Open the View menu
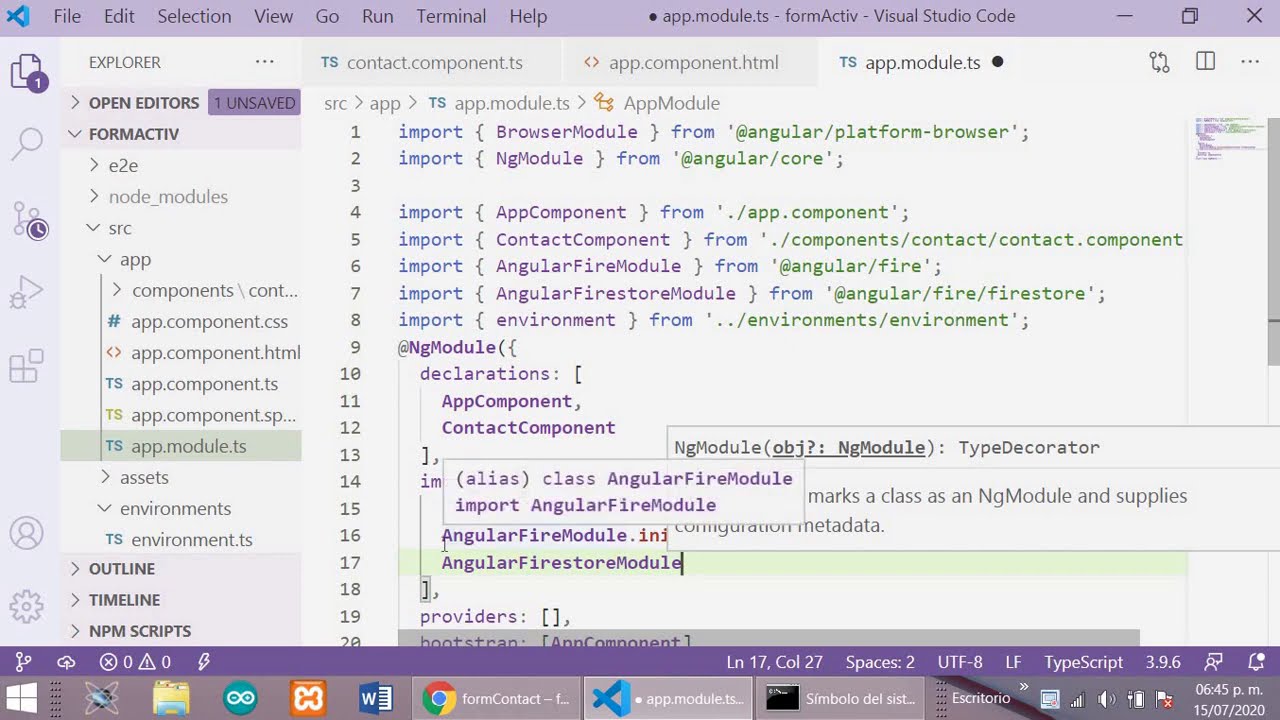 point(273,16)
